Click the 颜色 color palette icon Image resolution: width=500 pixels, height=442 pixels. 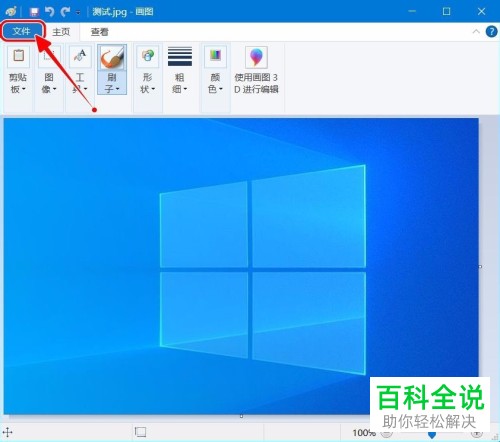click(x=215, y=56)
